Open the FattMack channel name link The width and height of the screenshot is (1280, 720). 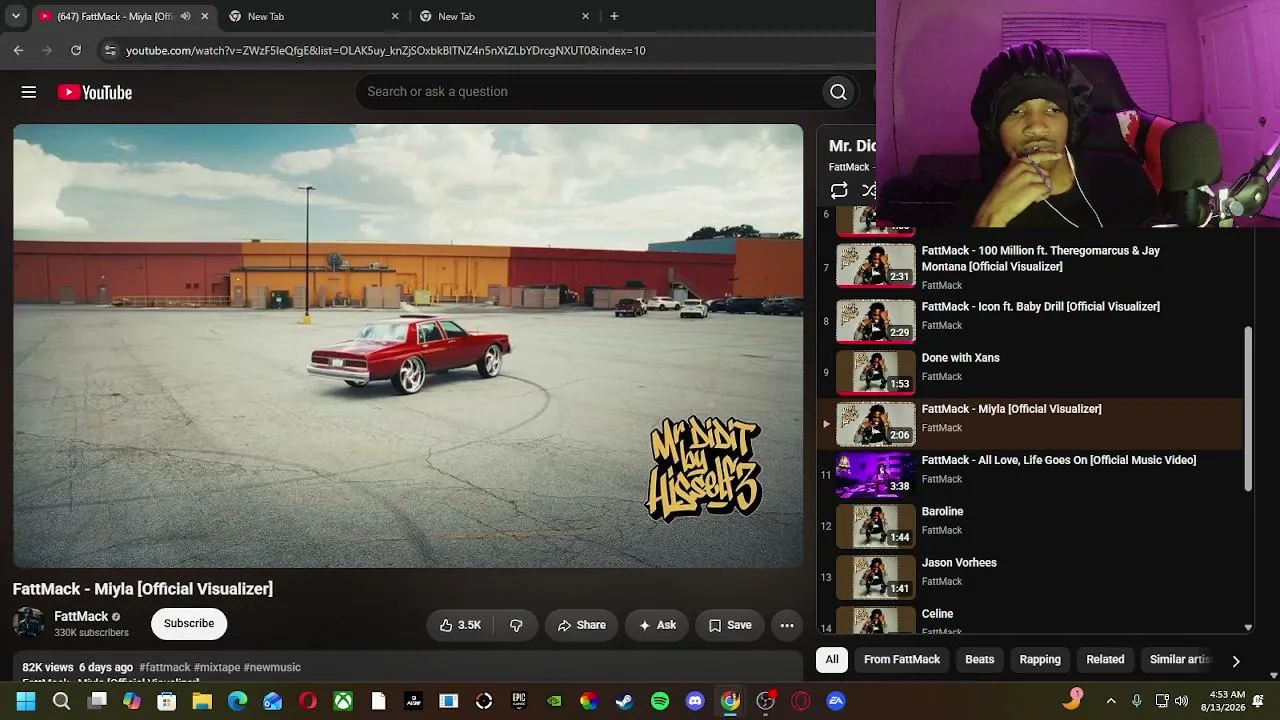click(x=81, y=616)
